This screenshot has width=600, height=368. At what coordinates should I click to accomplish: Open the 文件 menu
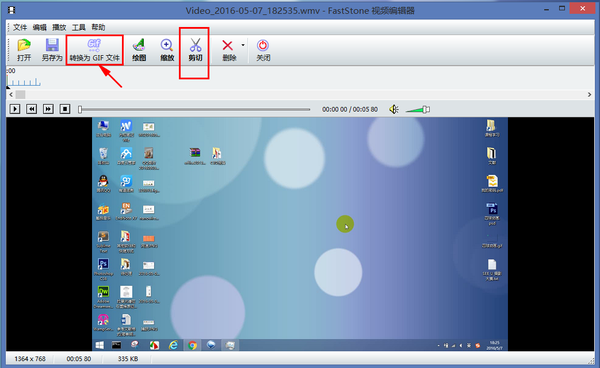[20, 27]
